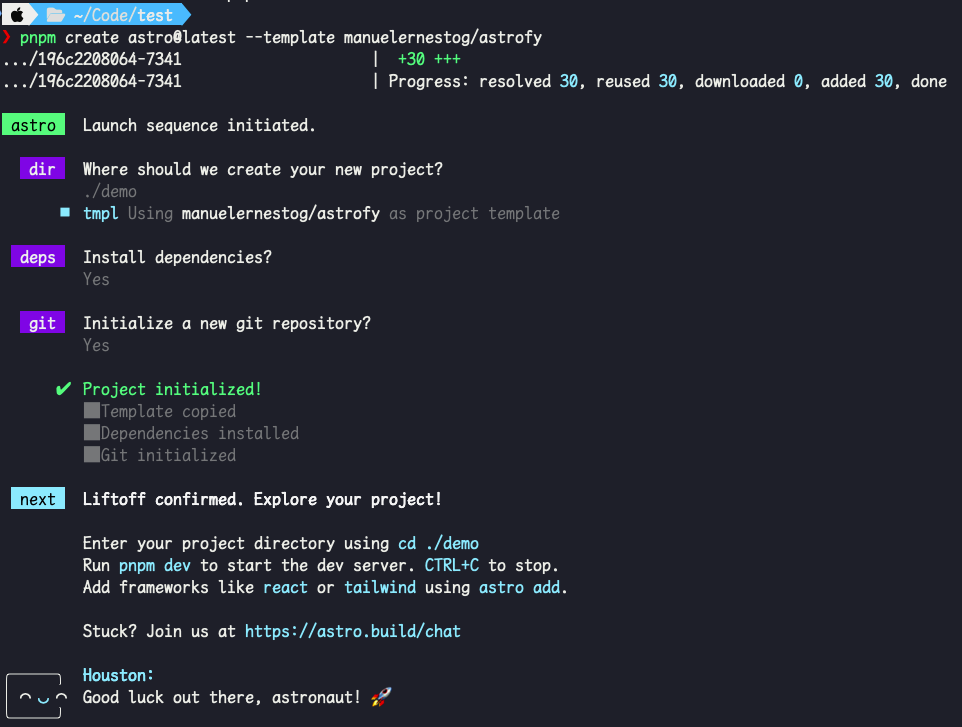The image size is (962, 727).
Task: Click the small blue square before tmpl
Action: point(65,213)
